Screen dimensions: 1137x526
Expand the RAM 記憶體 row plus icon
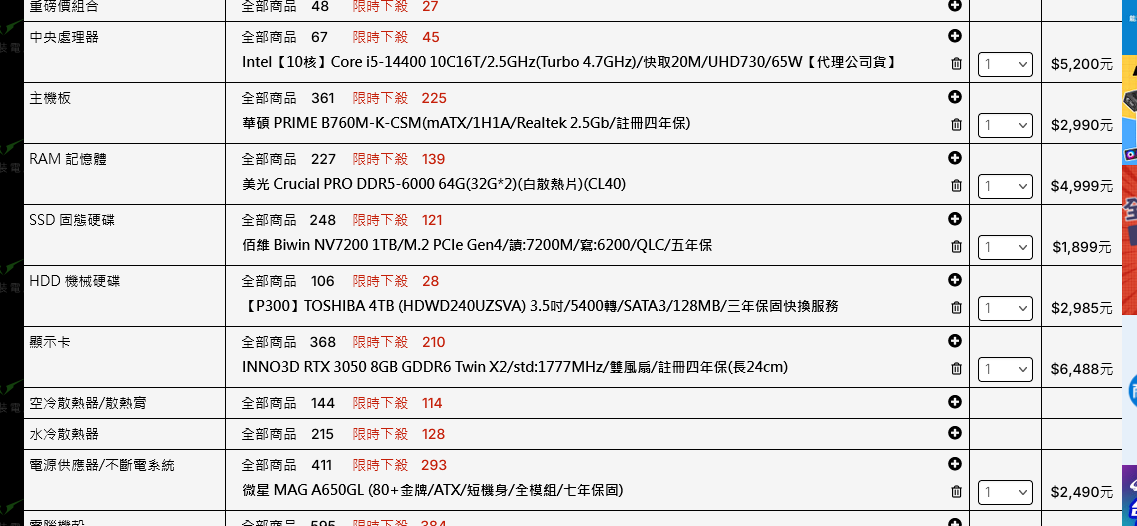pos(954,157)
